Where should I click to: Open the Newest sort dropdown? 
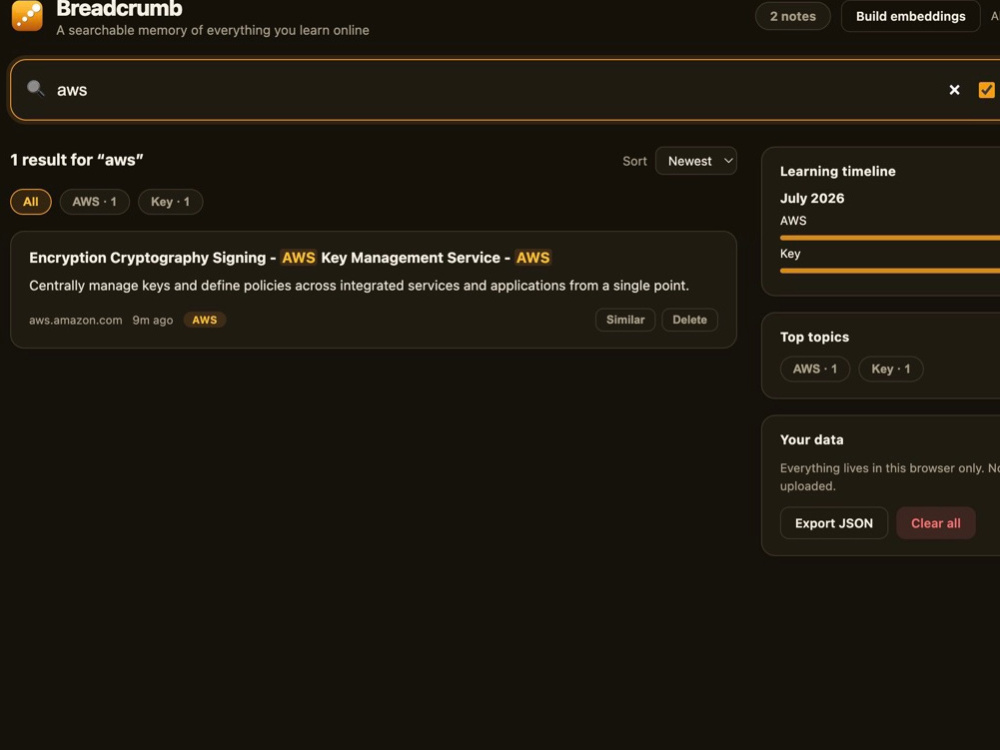click(x=696, y=161)
